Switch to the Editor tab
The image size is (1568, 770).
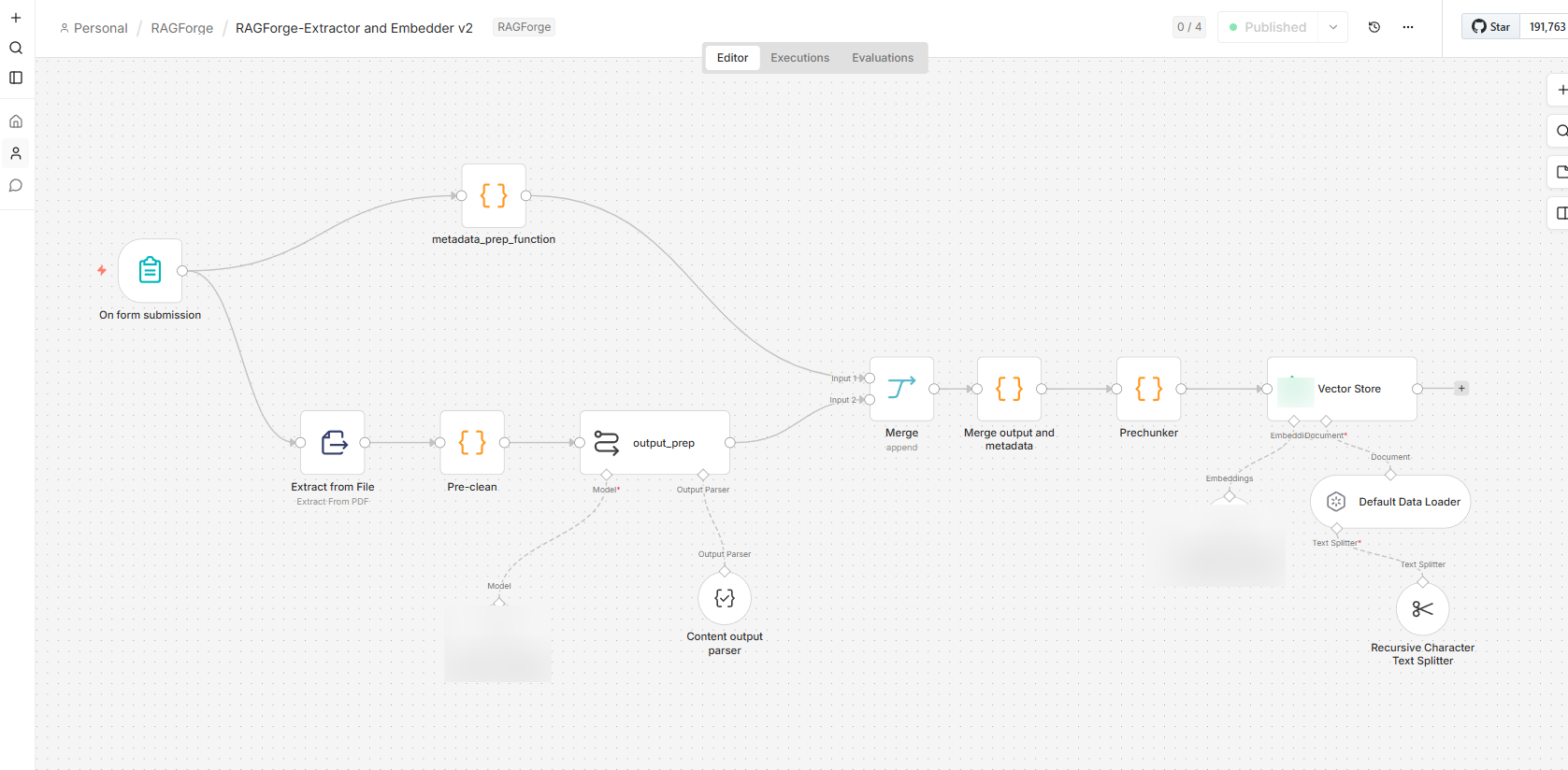click(732, 58)
